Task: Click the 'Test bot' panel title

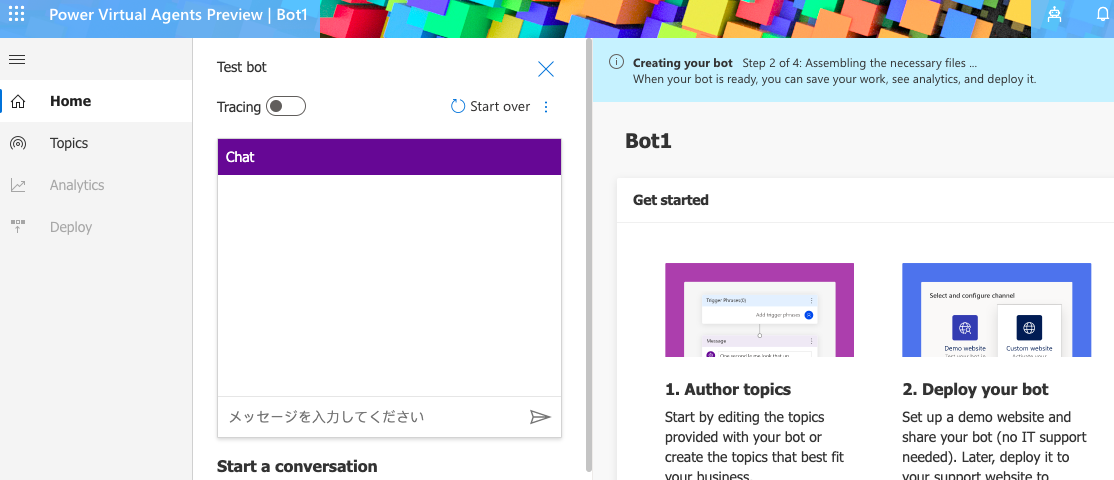Action: [242, 67]
